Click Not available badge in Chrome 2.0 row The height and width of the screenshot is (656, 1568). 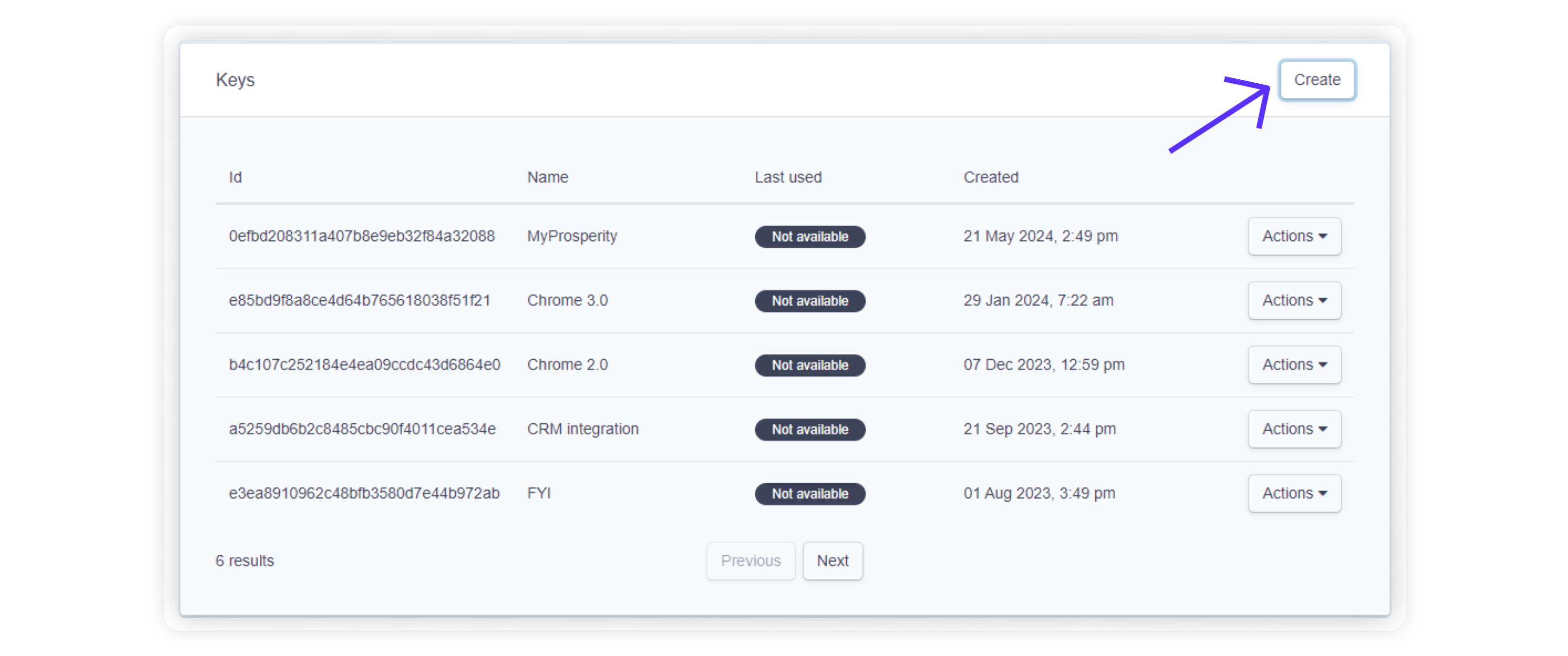(810, 365)
